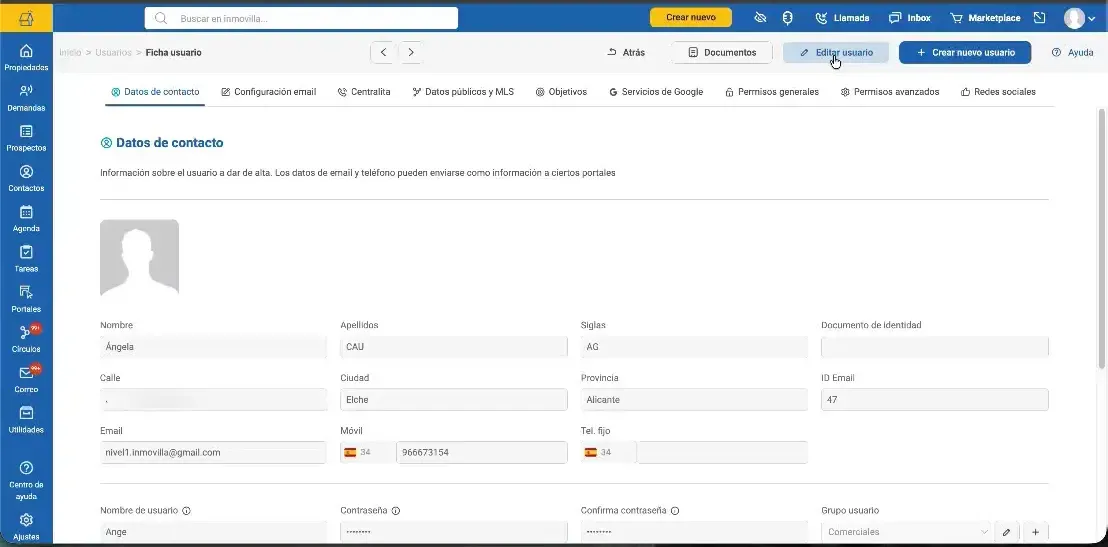Click the plus icon next to Grupo usuario
Screen dimensions: 1108x547
[x=1036, y=531]
